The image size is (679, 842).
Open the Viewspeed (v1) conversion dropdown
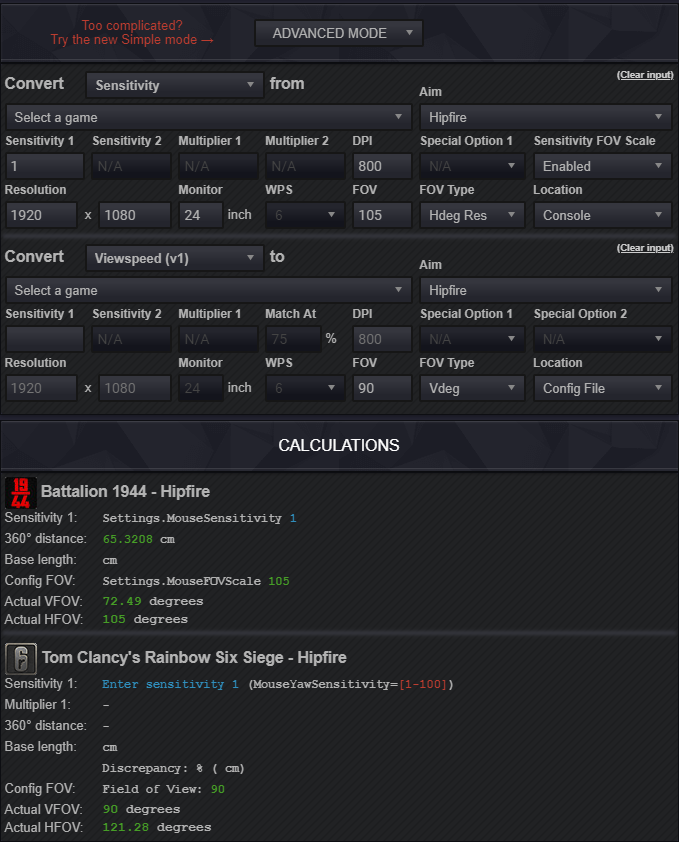tap(175, 258)
